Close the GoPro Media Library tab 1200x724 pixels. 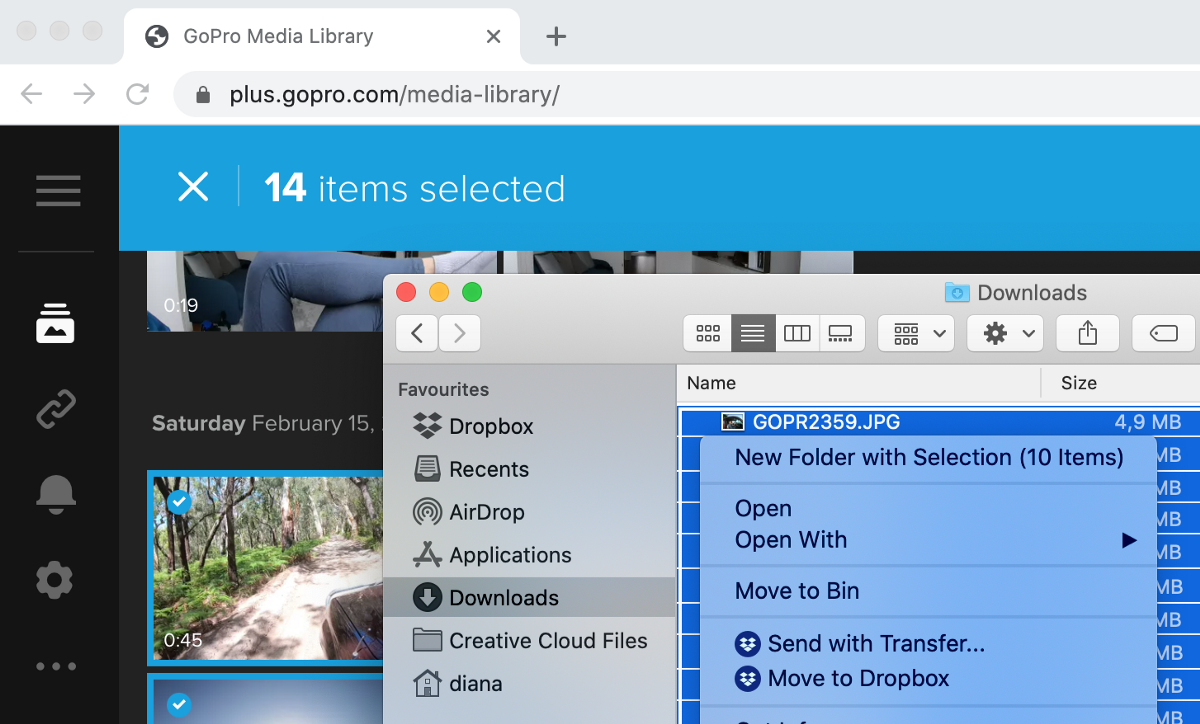pyautogui.click(x=493, y=37)
